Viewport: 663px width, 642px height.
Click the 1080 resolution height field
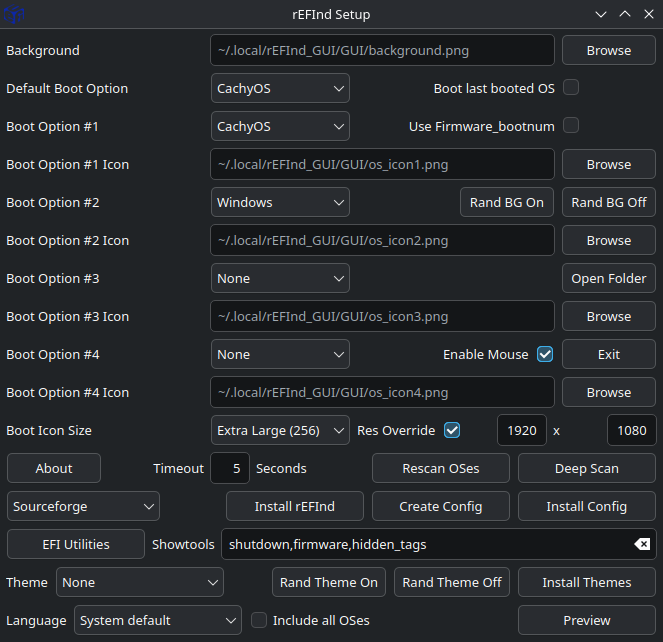632,430
